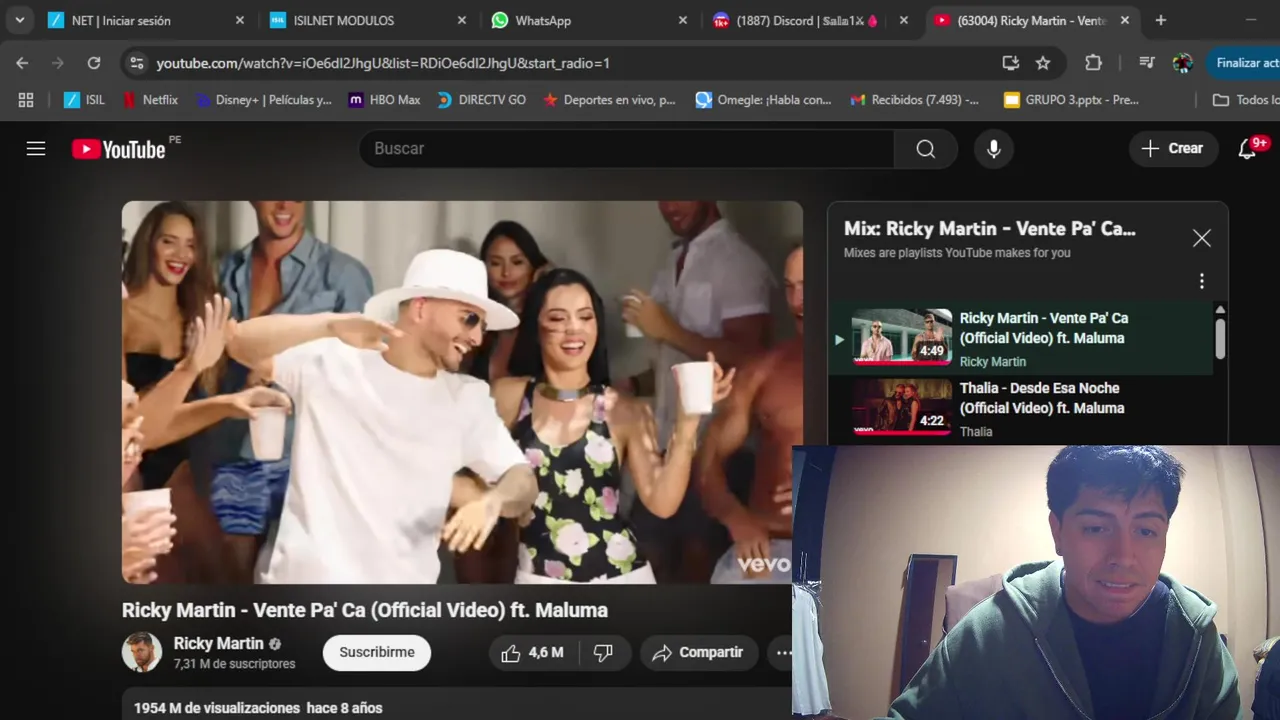Click the Mix: Ricky Martin playlist title

pyautogui.click(x=990, y=229)
